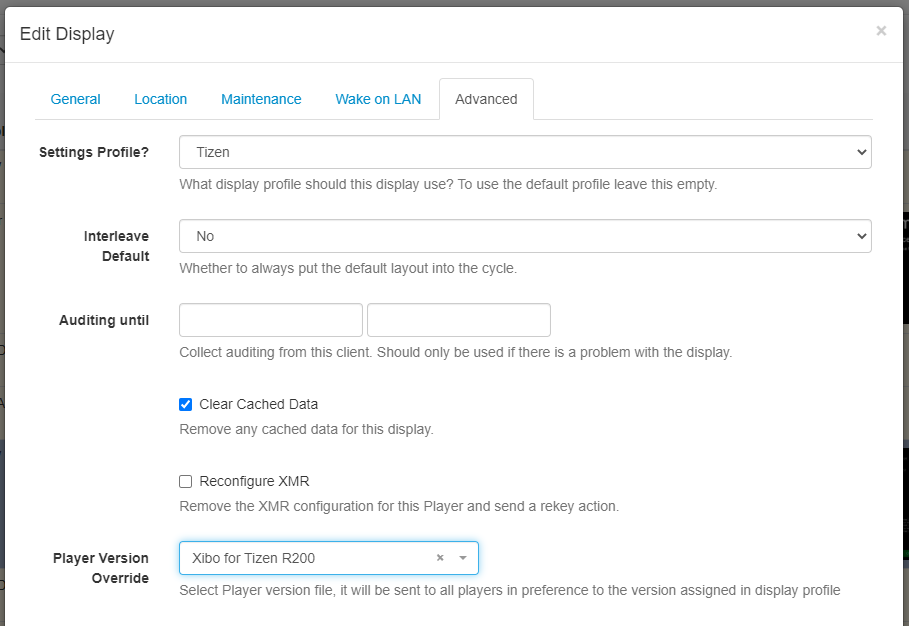Click the Settings Profile? field label
The image size is (909, 626).
(x=94, y=152)
